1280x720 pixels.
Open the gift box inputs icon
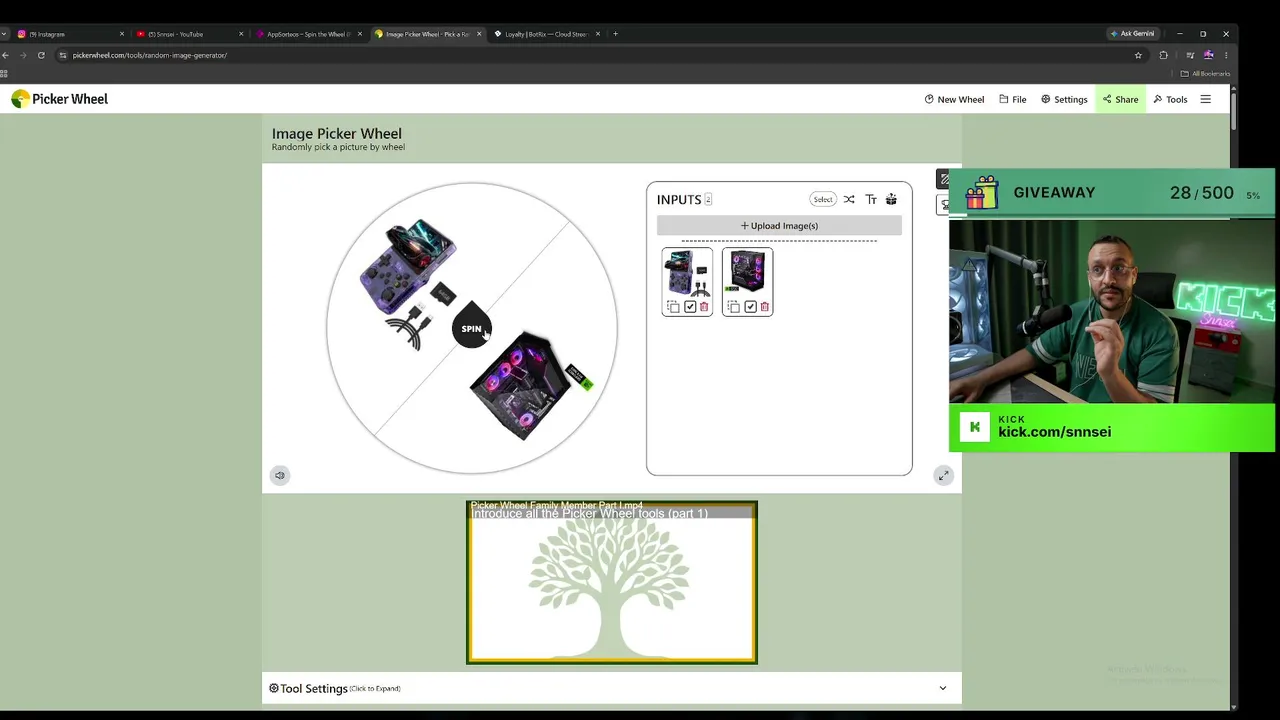pyautogui.click(x=891, y=199)
